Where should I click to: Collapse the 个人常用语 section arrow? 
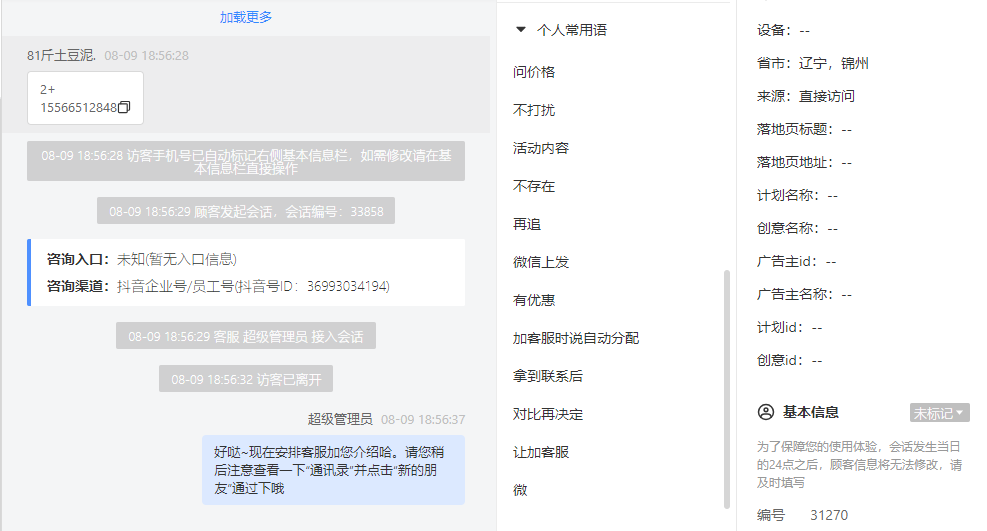point(521,30)
